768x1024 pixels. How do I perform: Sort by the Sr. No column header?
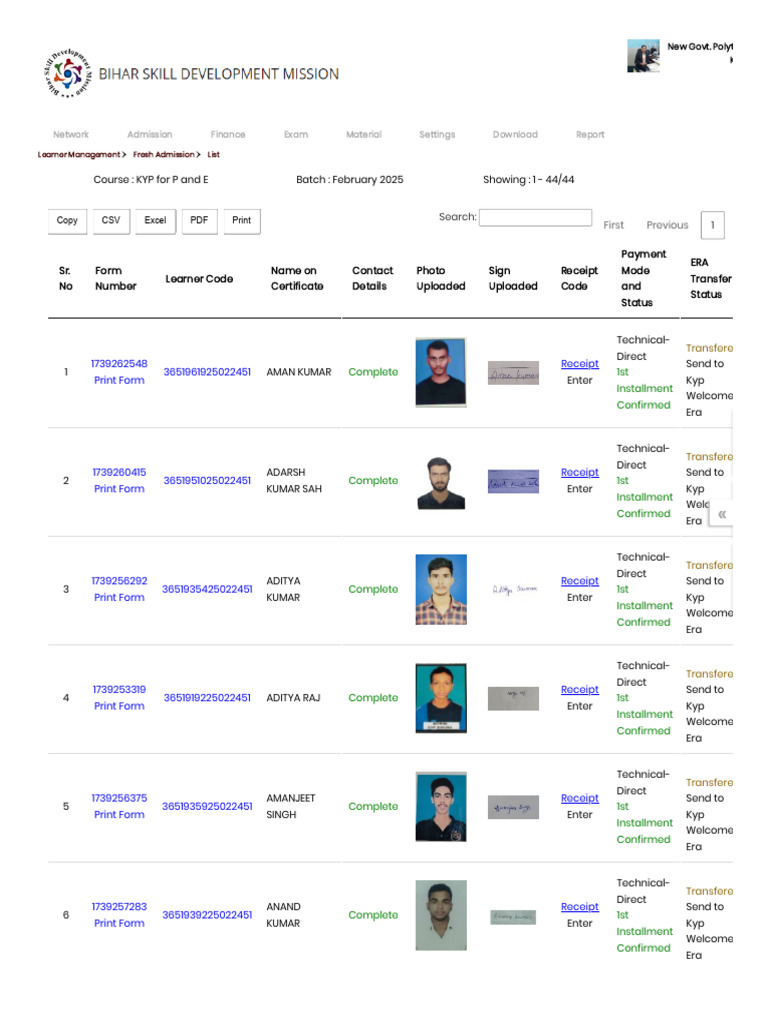[x=66, y=278]
